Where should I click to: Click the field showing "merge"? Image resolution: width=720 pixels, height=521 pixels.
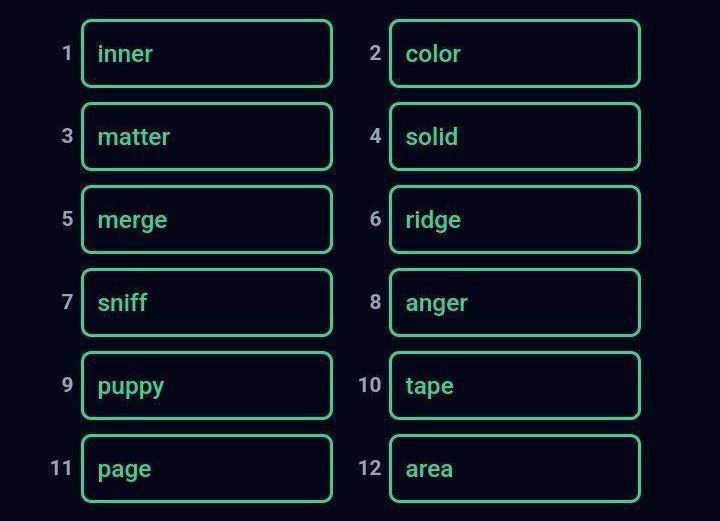click(207, 219)
